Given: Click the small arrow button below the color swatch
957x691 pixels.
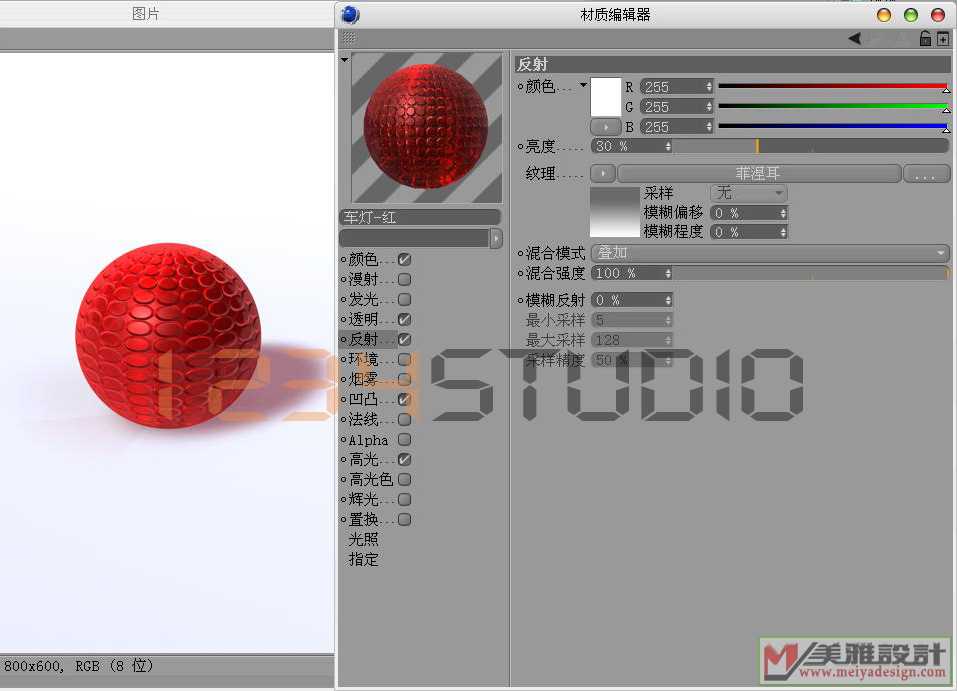Looking at the screenshot, I should [x=606, y=127].
